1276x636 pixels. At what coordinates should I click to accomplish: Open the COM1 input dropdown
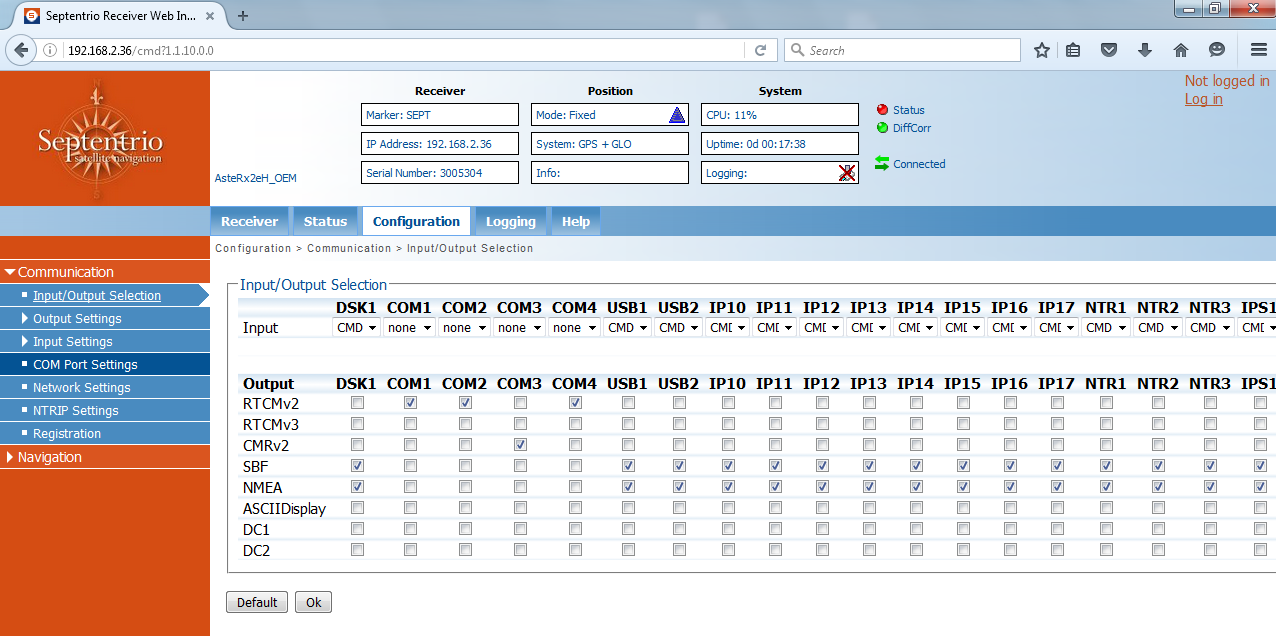coord(409,327)
